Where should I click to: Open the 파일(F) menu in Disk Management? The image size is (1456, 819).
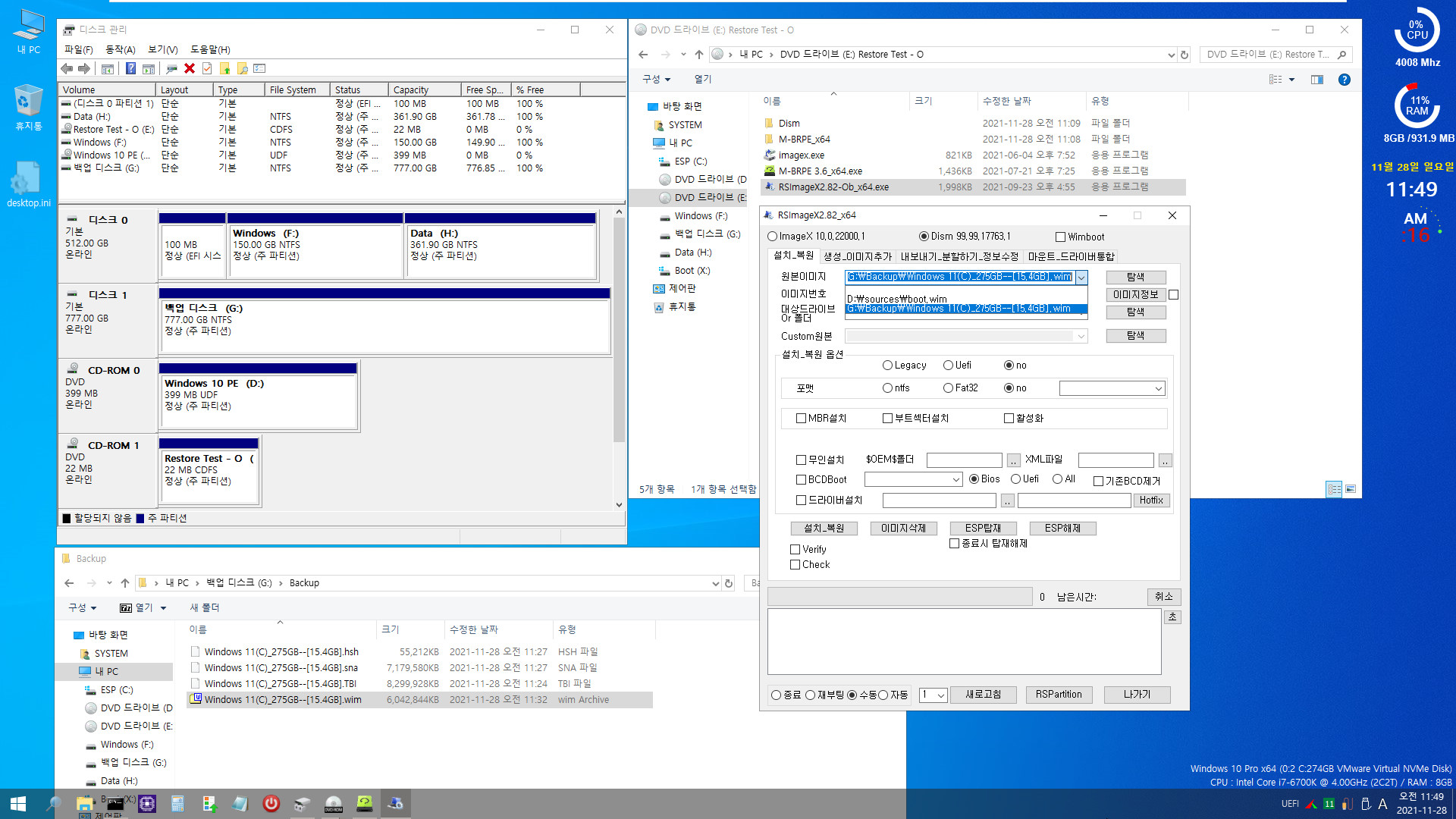(x=79, y=50)
